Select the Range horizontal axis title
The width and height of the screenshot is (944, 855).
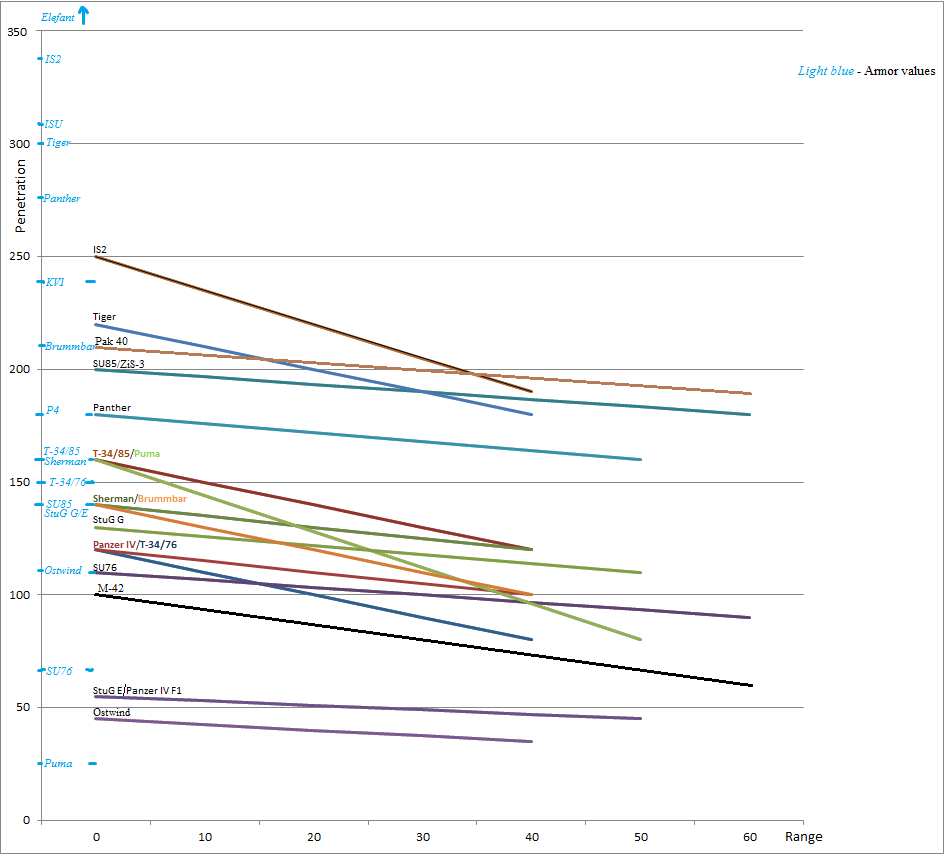803,836
